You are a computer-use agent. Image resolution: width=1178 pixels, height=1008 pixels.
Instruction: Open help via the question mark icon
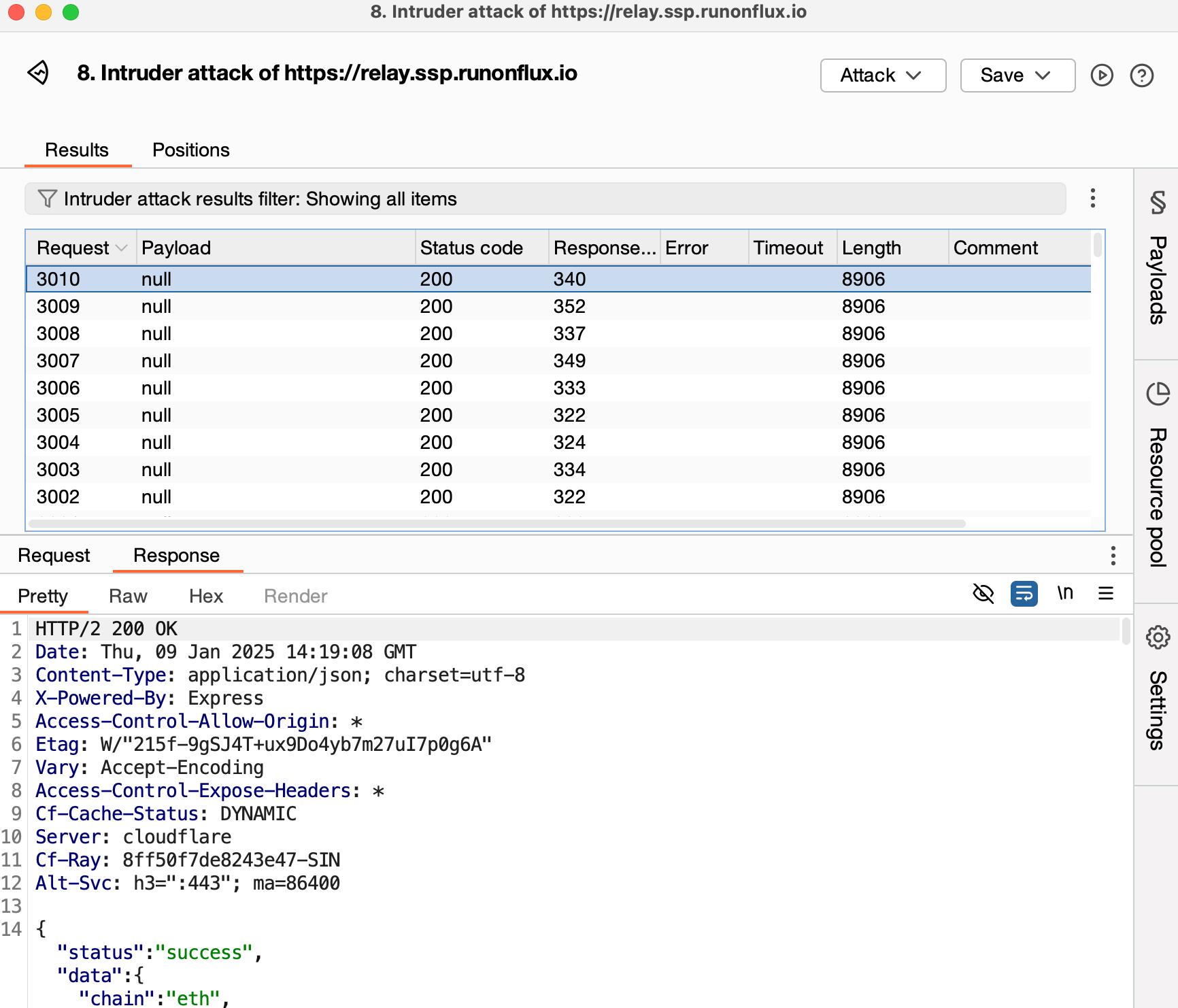(x=1142, y=75)
